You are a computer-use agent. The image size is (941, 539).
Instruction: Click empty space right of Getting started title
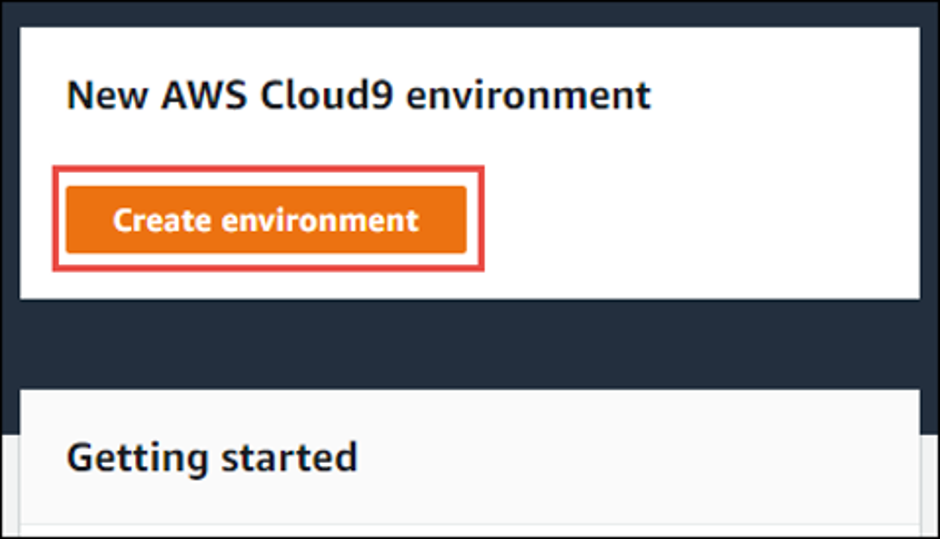[636, 458]
